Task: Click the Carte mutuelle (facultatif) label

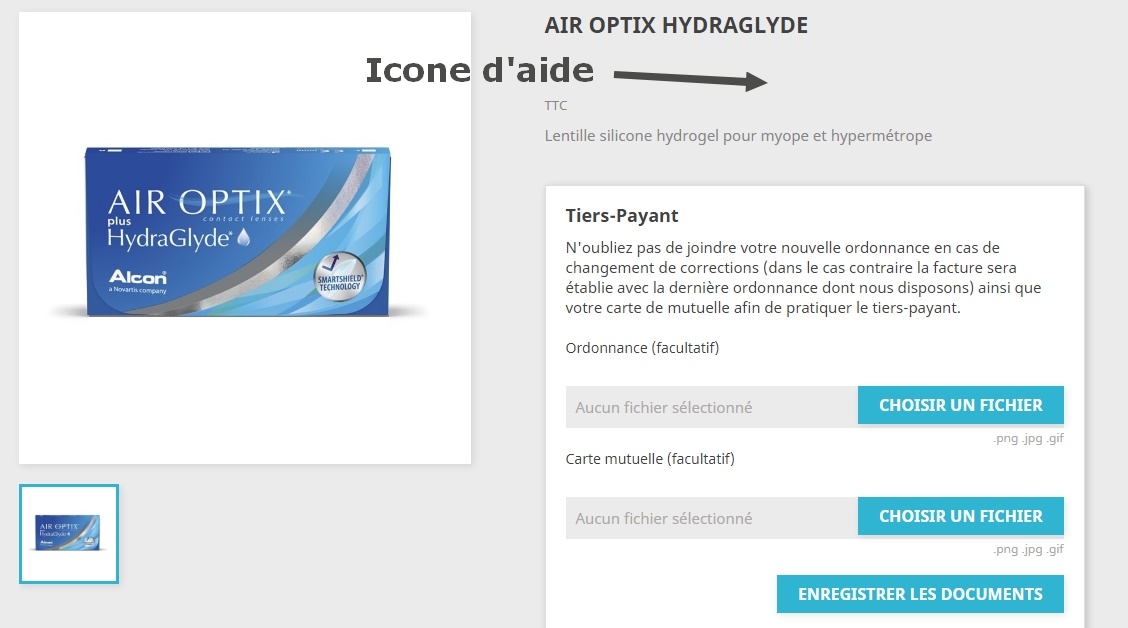Action: pos(650,459)
